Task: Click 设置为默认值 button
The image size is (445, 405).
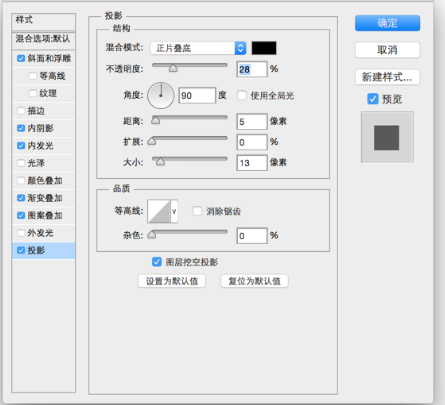Action: [x=172, y=281]
